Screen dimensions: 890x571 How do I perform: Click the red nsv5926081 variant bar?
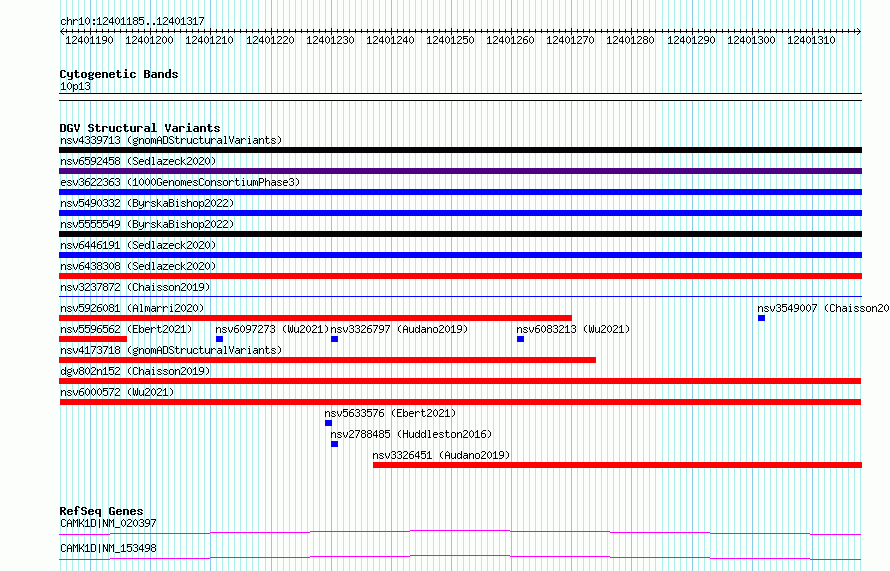point(316,318)
